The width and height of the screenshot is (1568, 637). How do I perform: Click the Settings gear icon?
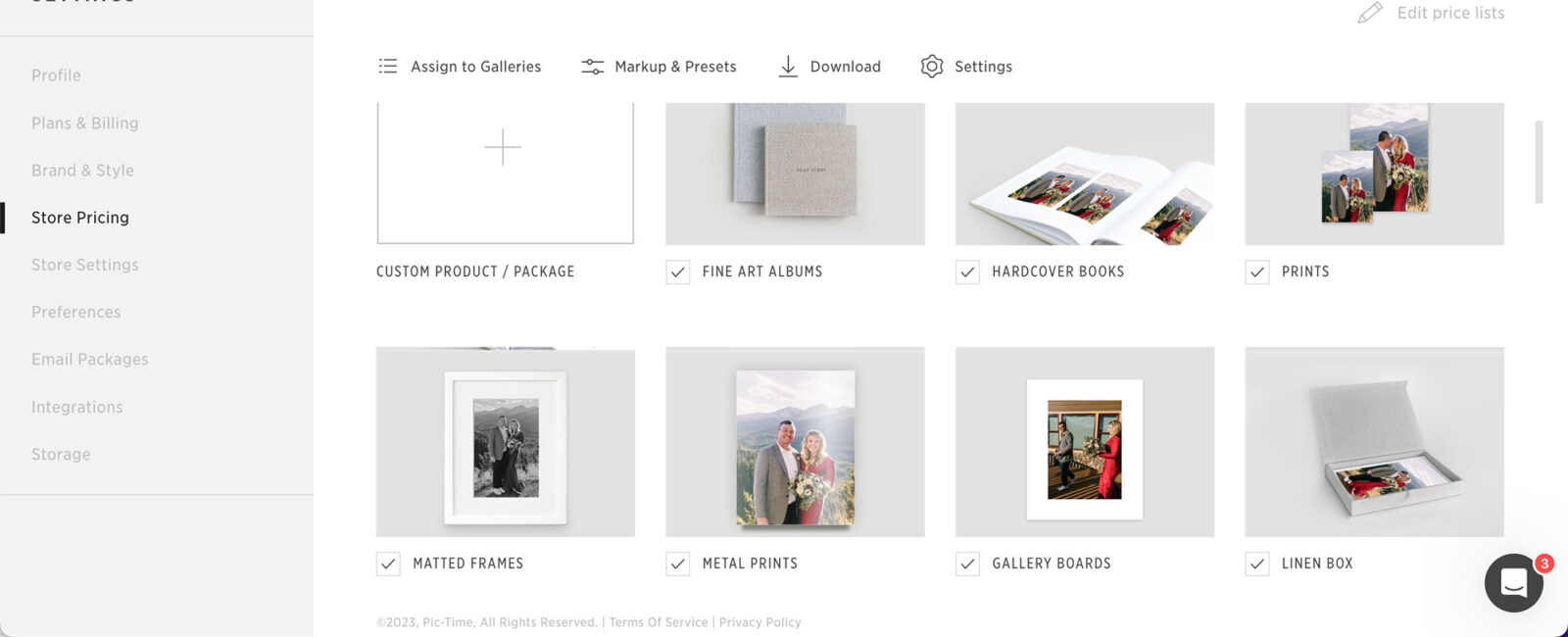(932, 67)
